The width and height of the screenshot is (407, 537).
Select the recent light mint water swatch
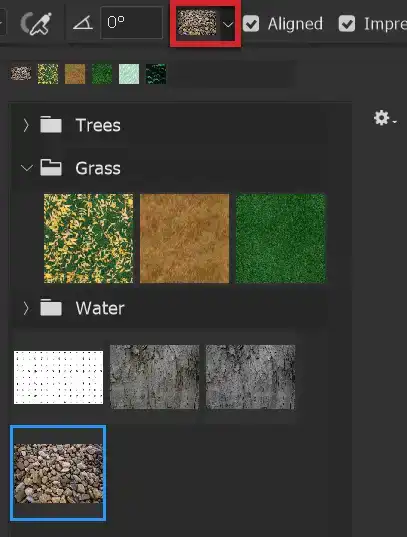129,74
